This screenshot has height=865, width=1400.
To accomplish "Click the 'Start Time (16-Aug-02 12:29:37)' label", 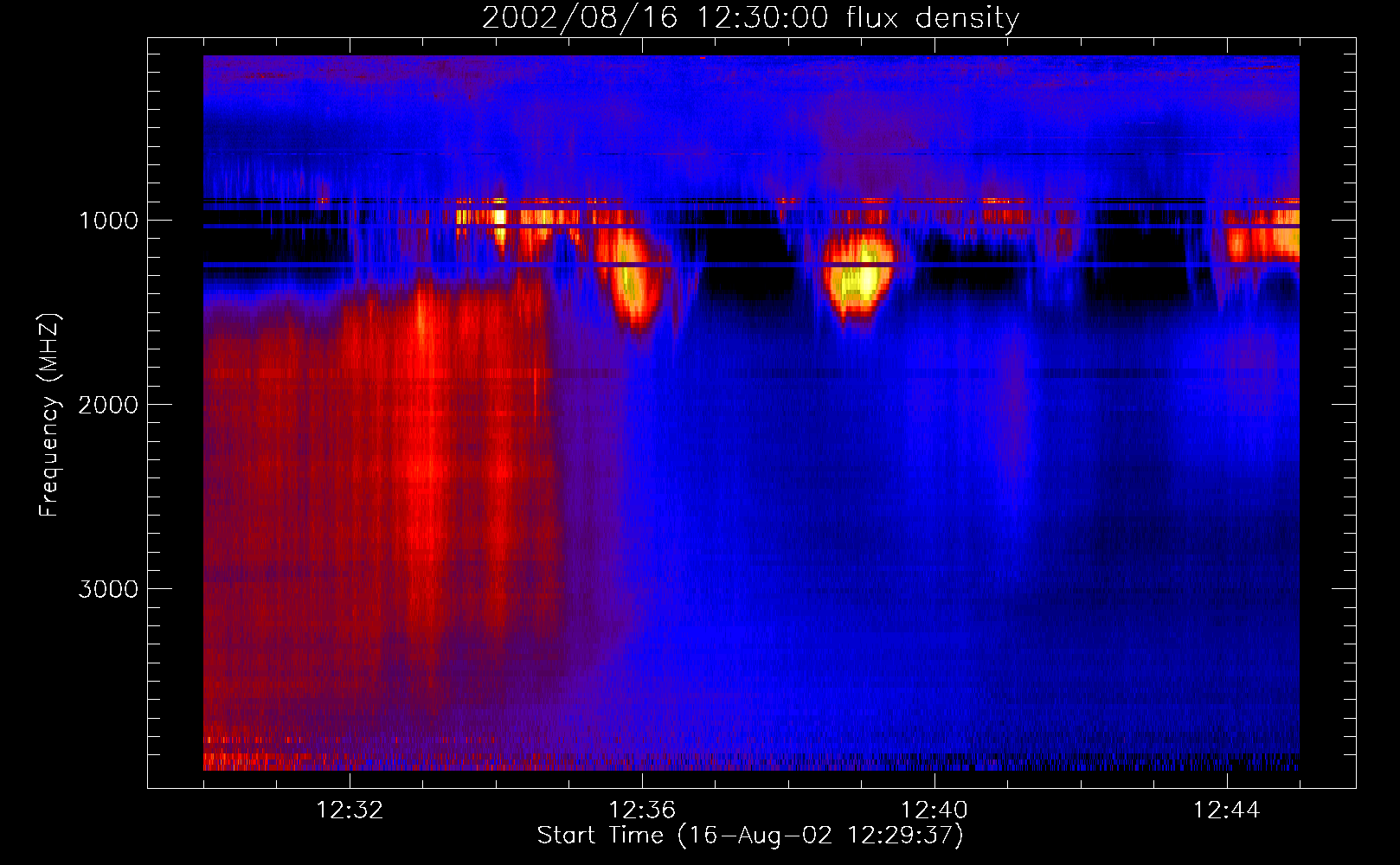I will click(750, 836).
